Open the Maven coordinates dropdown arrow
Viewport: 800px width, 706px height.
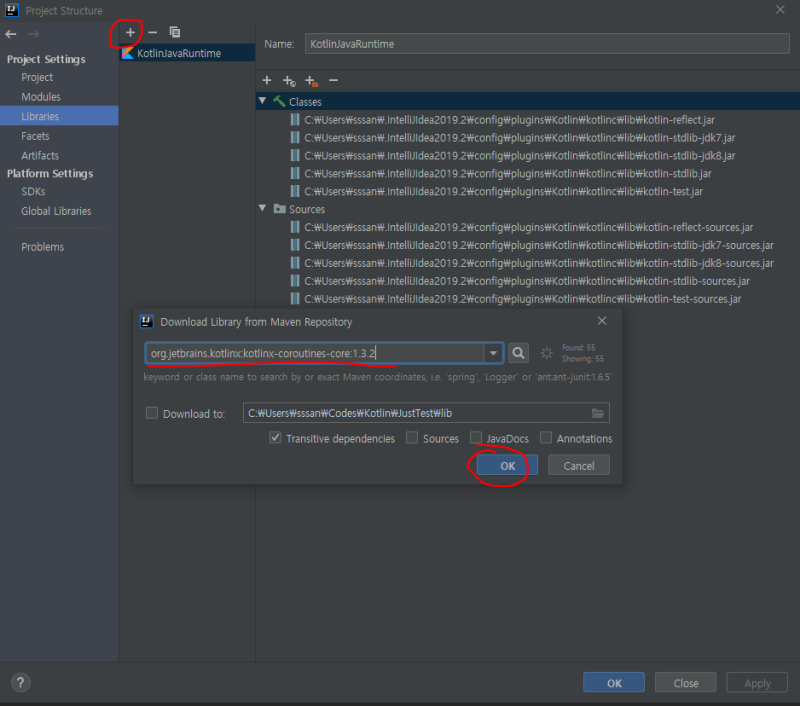pos(493,353)
